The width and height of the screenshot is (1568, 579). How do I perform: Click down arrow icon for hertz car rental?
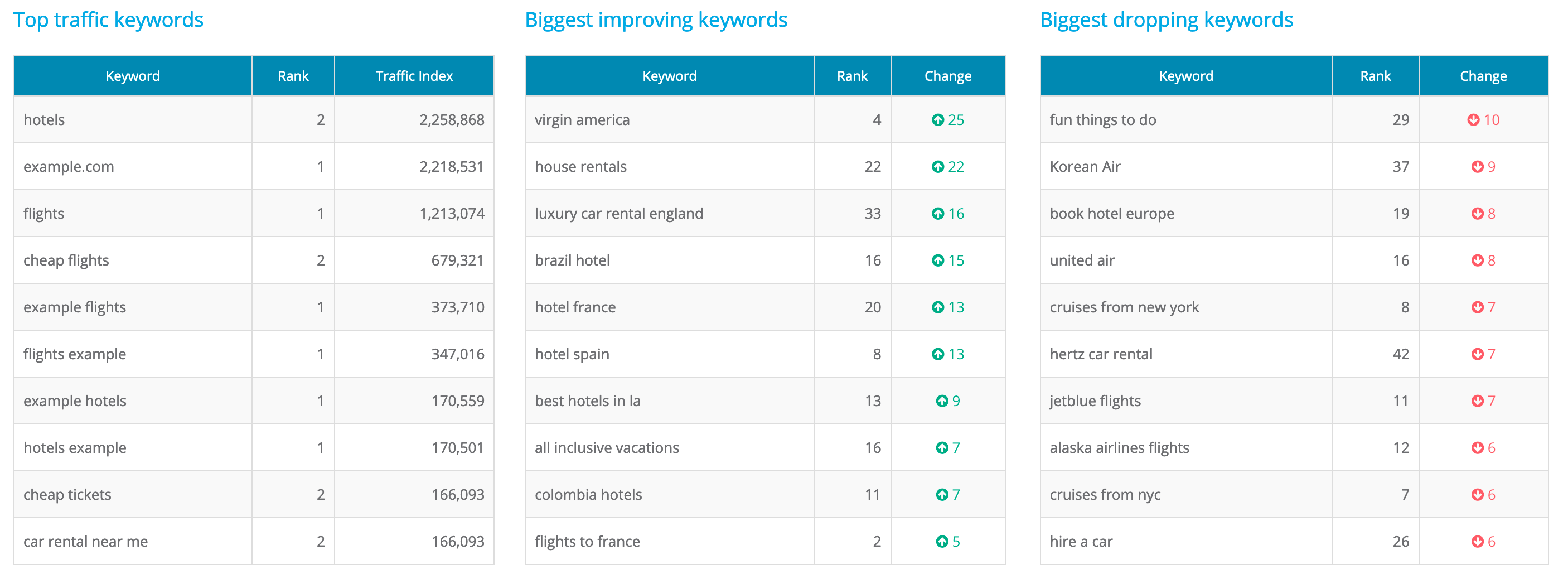[x=1477, y=354]
